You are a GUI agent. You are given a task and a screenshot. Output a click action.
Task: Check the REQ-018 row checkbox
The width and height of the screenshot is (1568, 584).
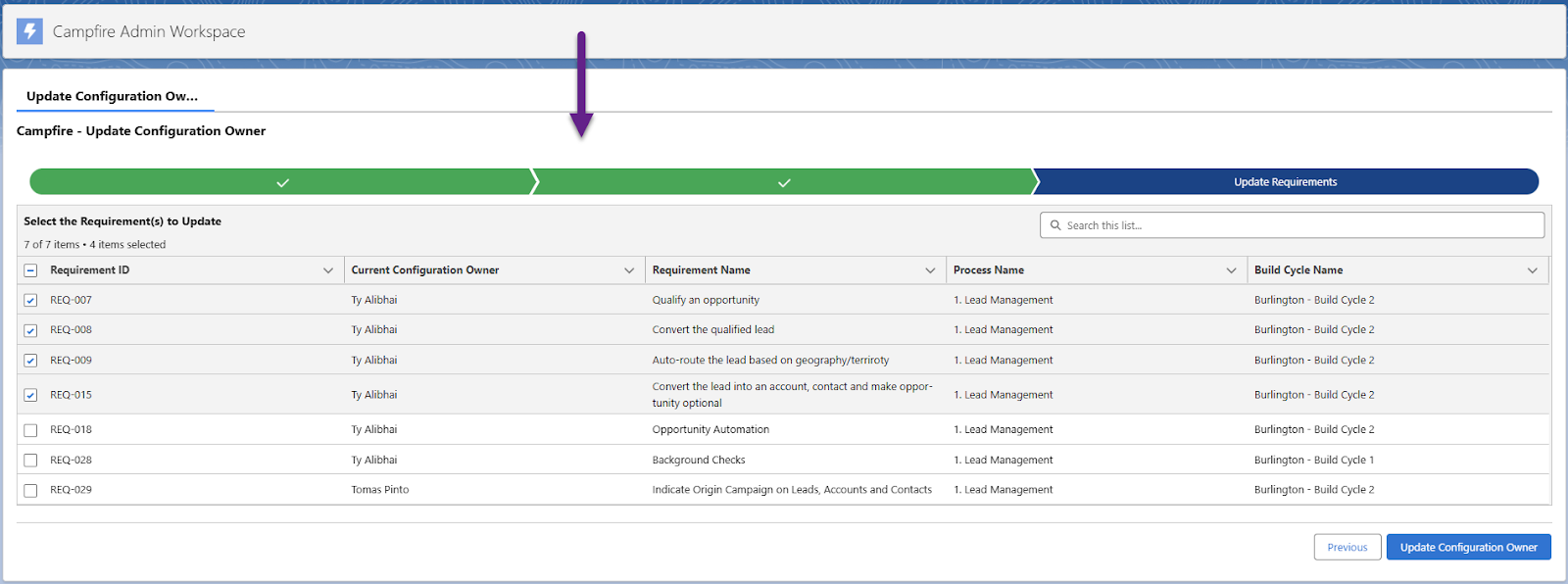(x=30, y=430)
